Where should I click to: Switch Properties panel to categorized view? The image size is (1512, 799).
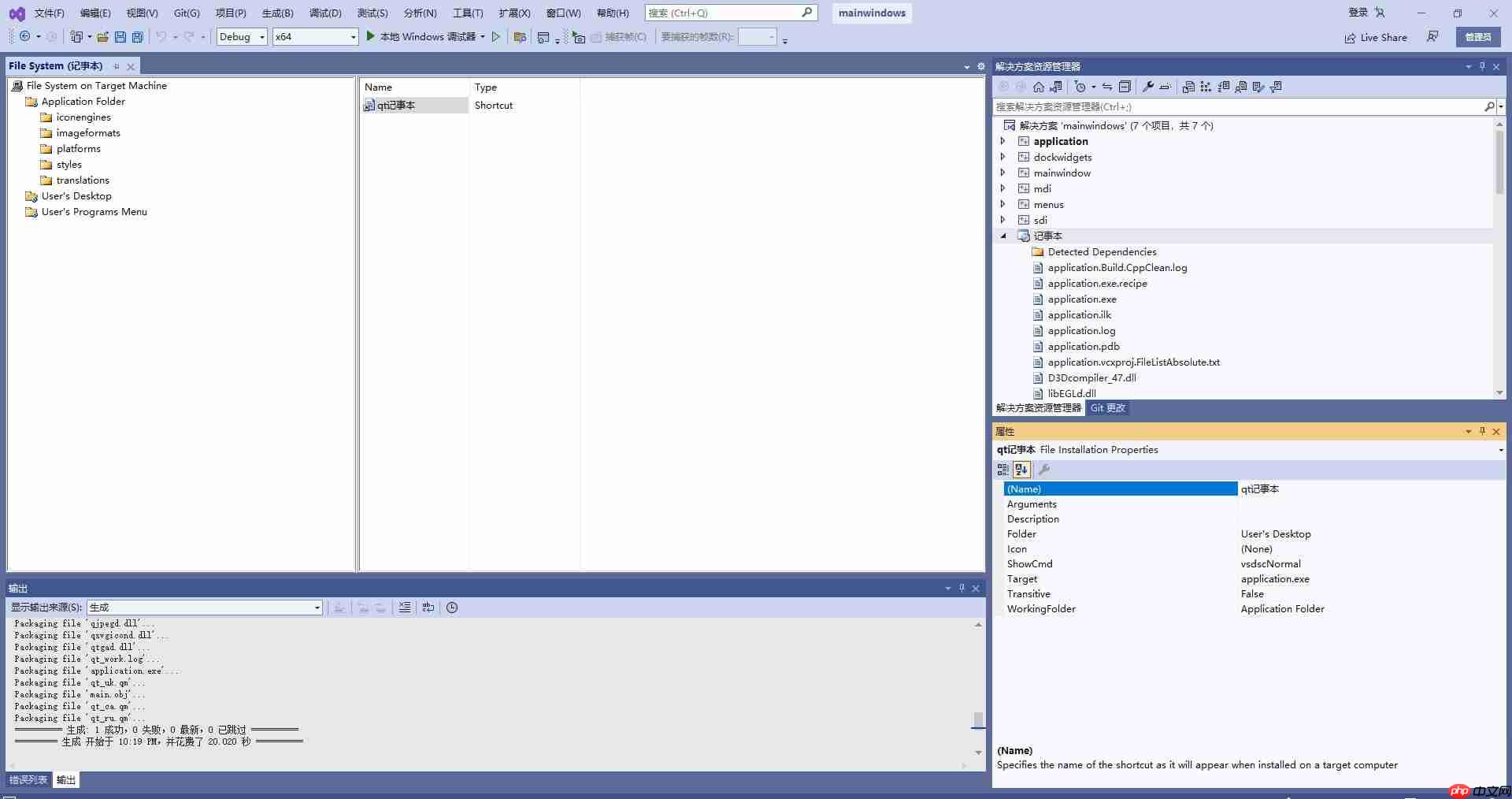(x=1003, y=470)
